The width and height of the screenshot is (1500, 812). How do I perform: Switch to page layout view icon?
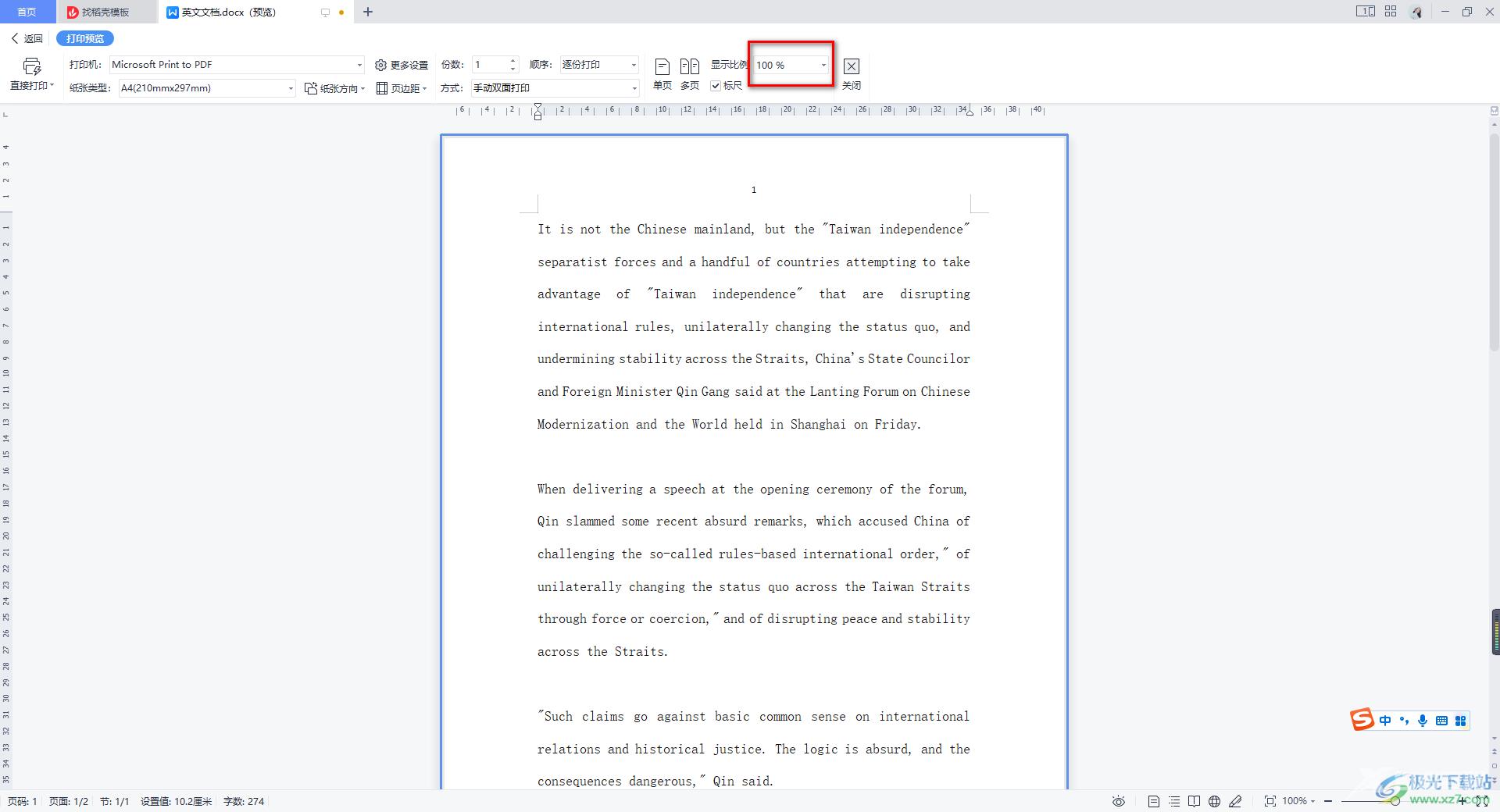pos(1153,801)
